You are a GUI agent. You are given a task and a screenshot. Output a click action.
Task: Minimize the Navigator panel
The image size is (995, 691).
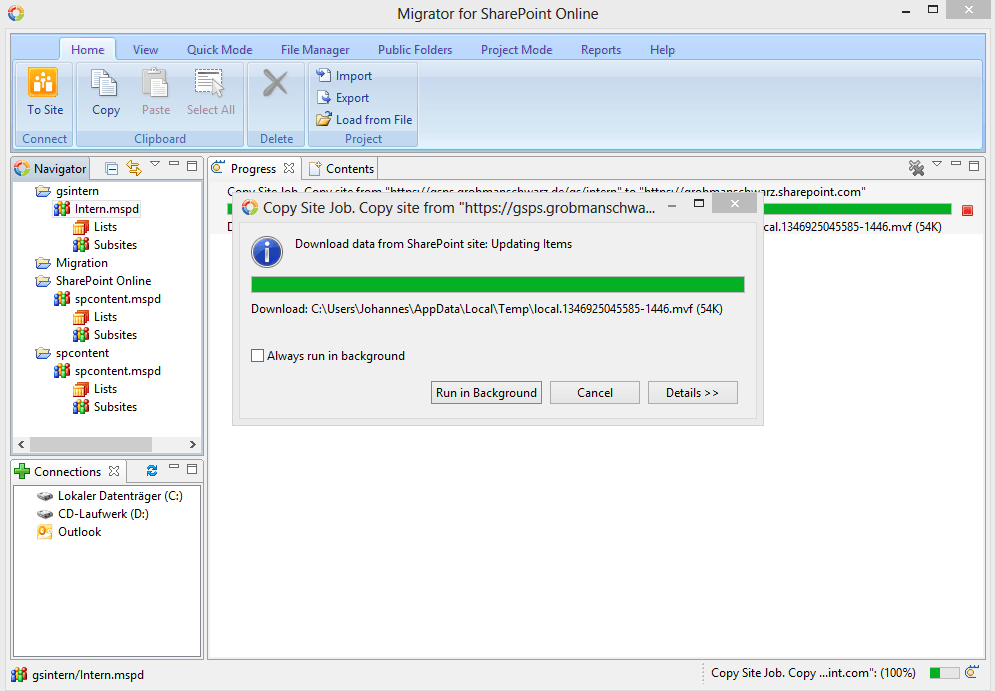[x=173, y=164]
